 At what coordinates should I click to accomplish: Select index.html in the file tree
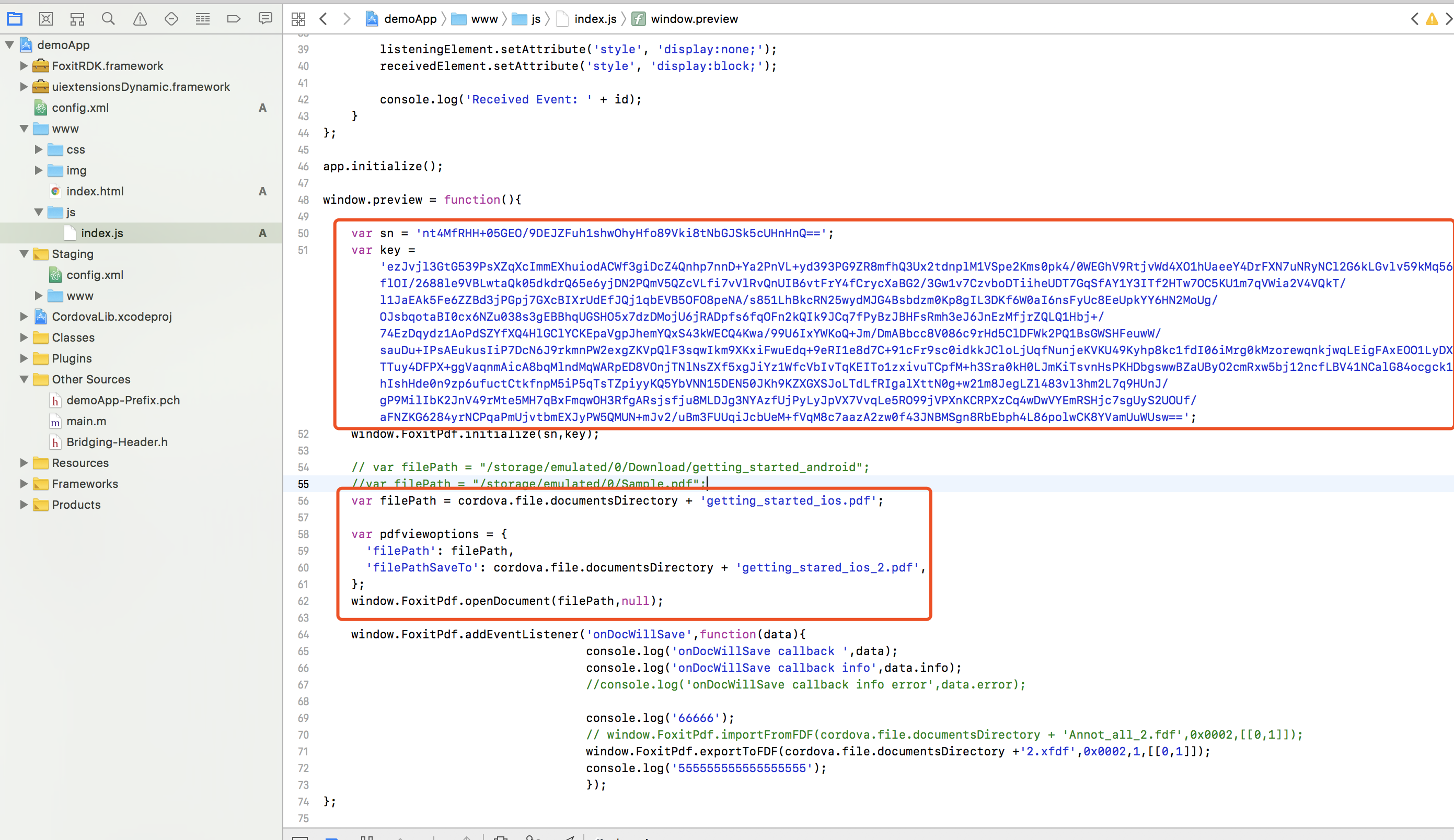point(95,191)
